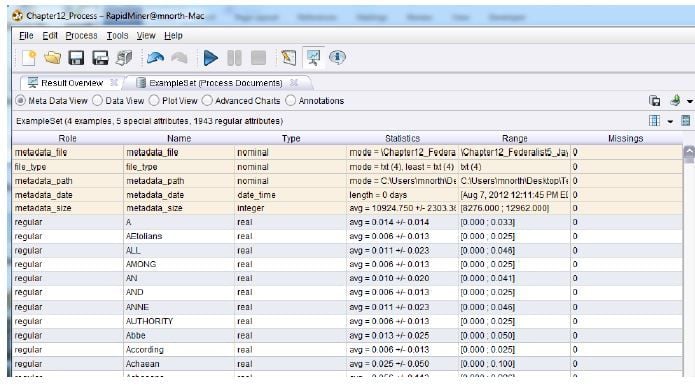Run the process with play button
The width and height of the screenshot is (695, 387).
211,58
